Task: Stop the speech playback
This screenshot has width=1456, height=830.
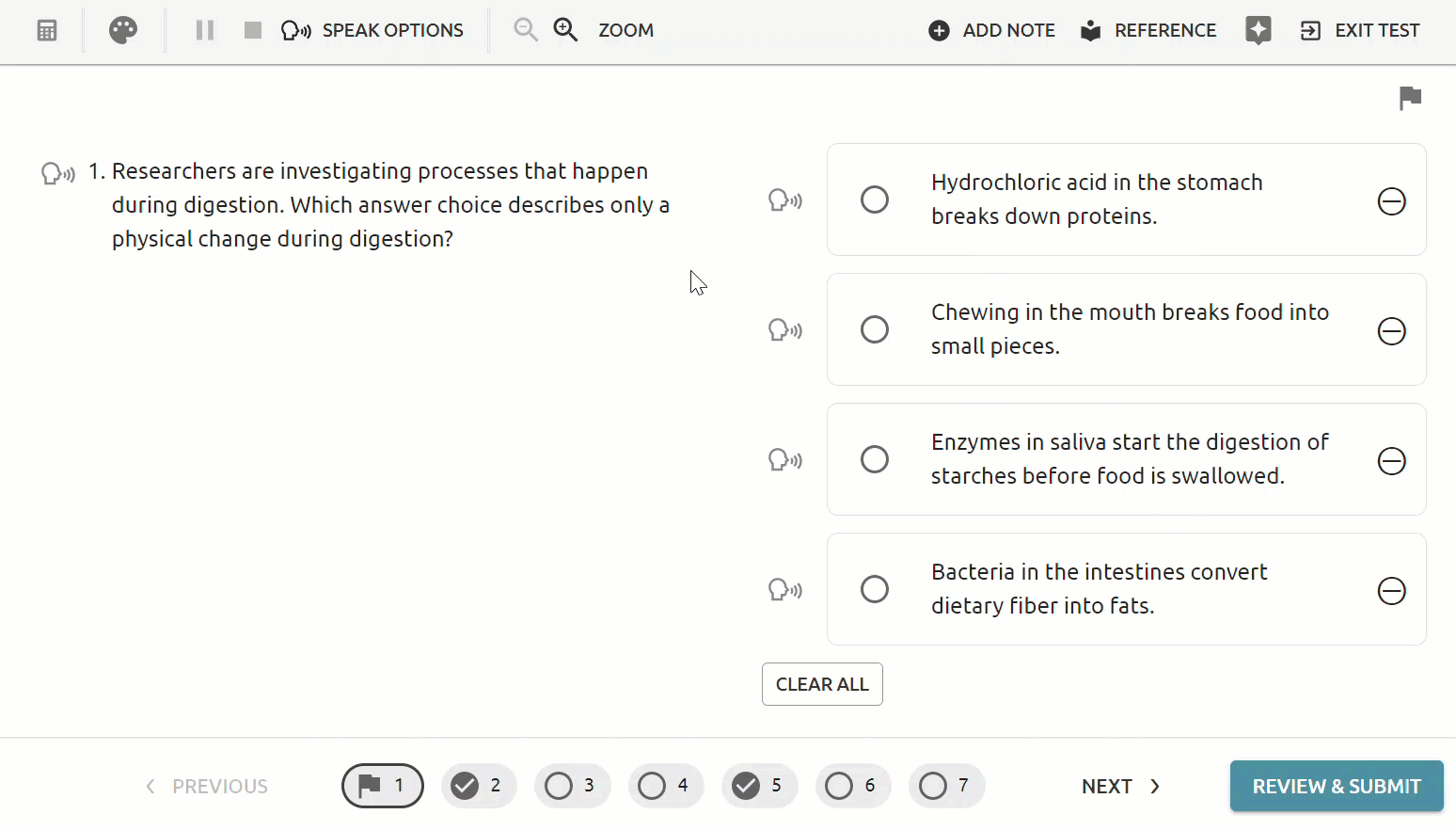Action: click(252, 30)
